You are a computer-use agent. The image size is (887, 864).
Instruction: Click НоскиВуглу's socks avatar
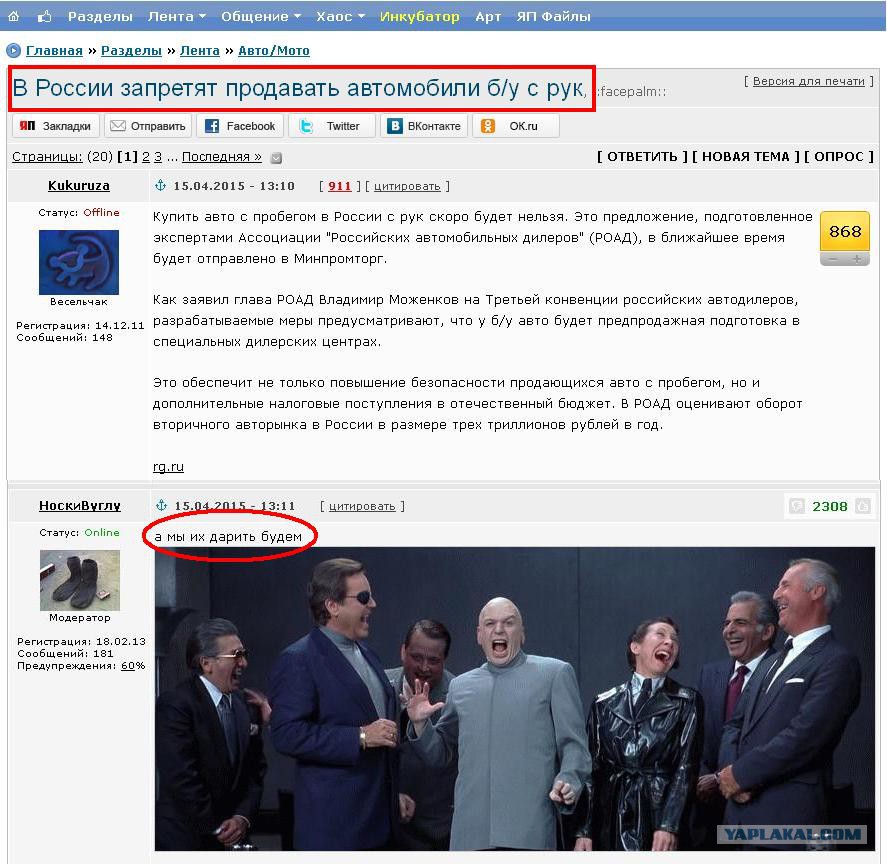pos(80,580)
